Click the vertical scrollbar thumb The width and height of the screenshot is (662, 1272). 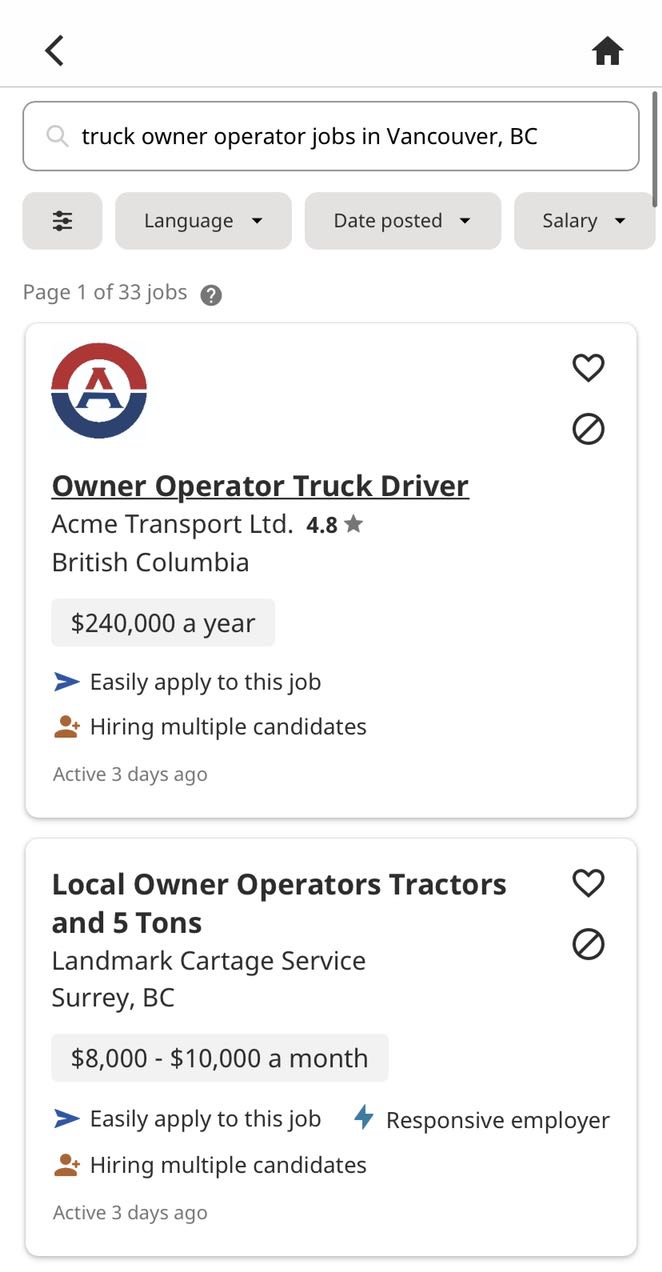pyautogui.click(x=654, y=150)
